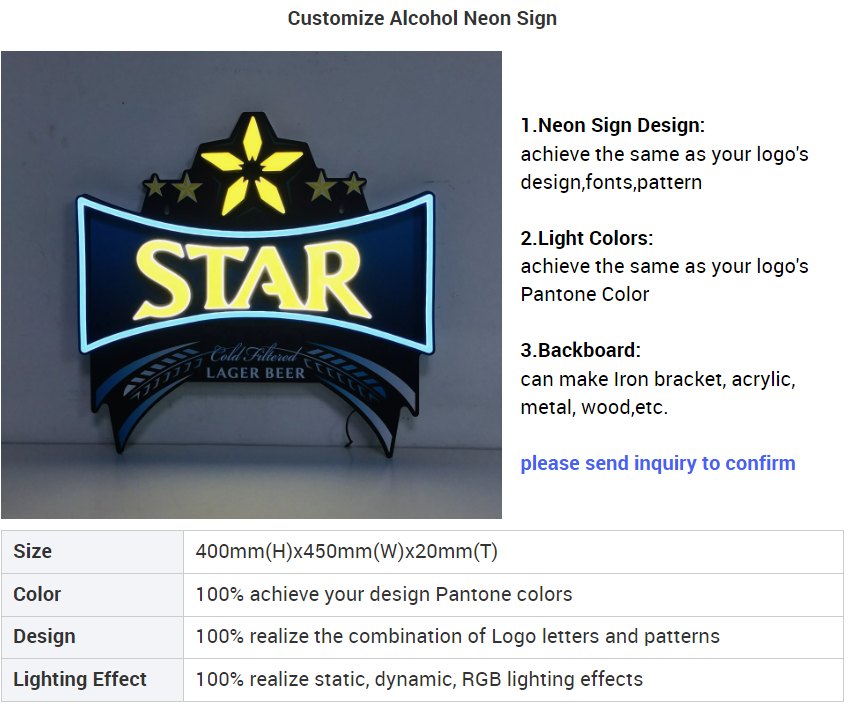The width and height of the screenshot is (850, 706).
Task: Click the small stars left of big star
Action: click(172, 187)
